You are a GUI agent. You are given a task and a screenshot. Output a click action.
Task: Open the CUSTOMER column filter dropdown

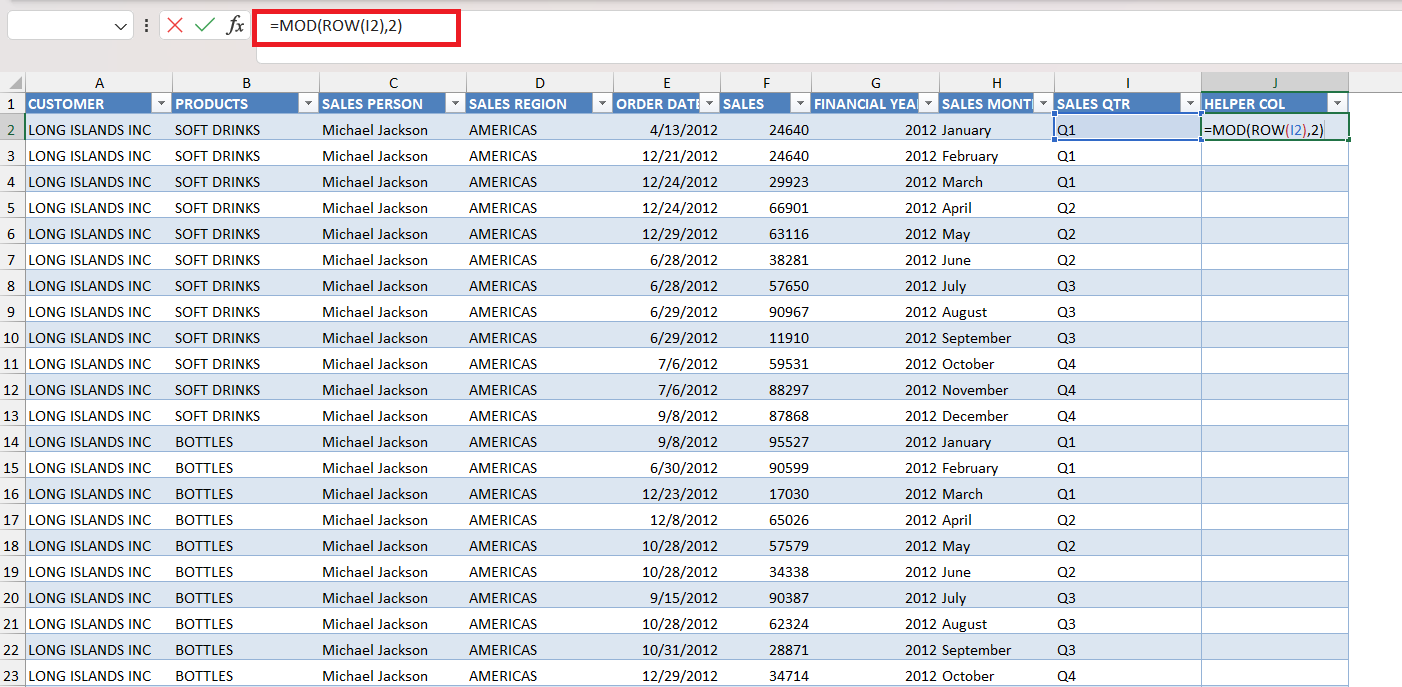coord(161,103)
